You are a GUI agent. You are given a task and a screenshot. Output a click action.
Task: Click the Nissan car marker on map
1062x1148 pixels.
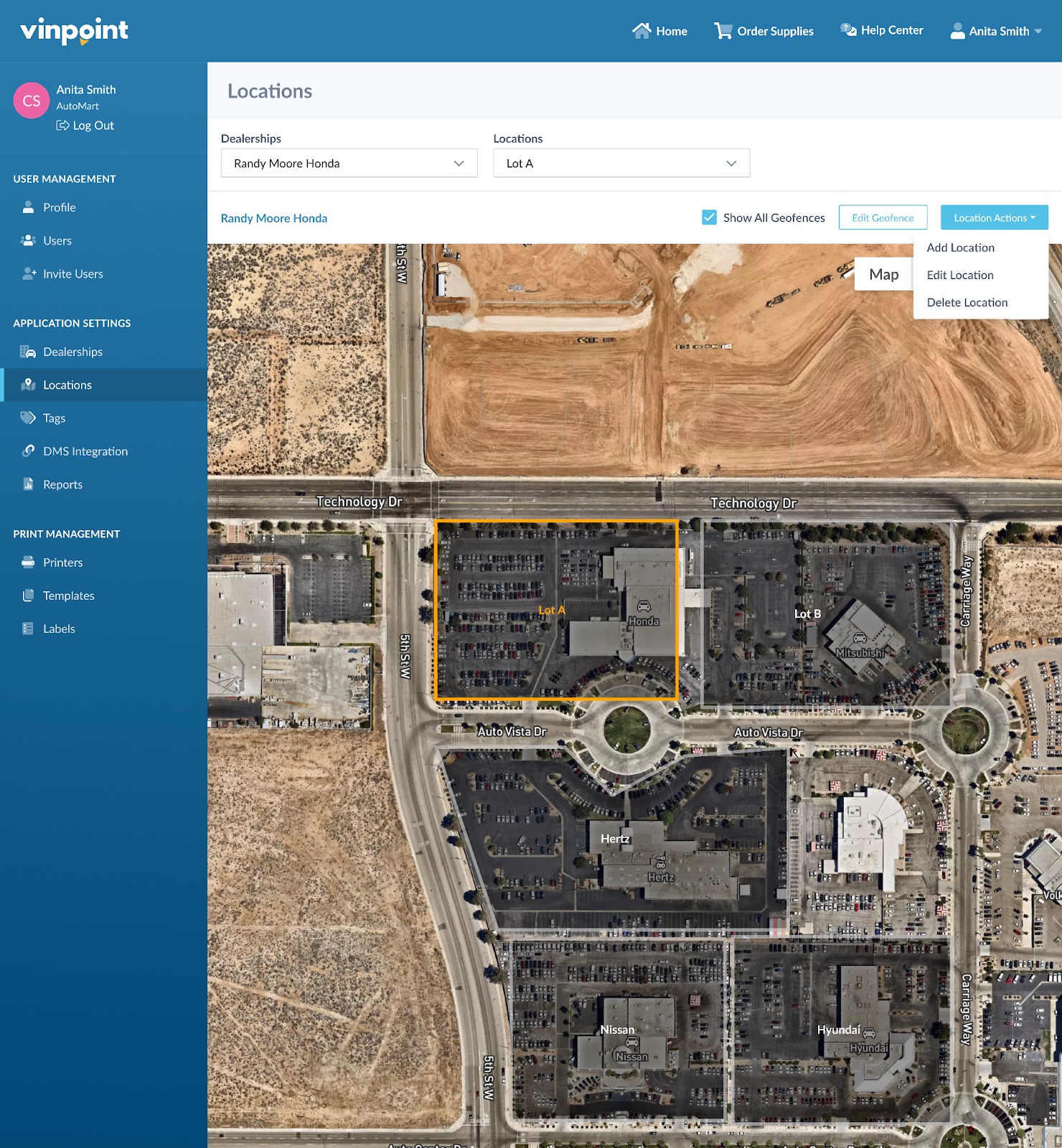pyautogui.click(x=632, y=1042)
